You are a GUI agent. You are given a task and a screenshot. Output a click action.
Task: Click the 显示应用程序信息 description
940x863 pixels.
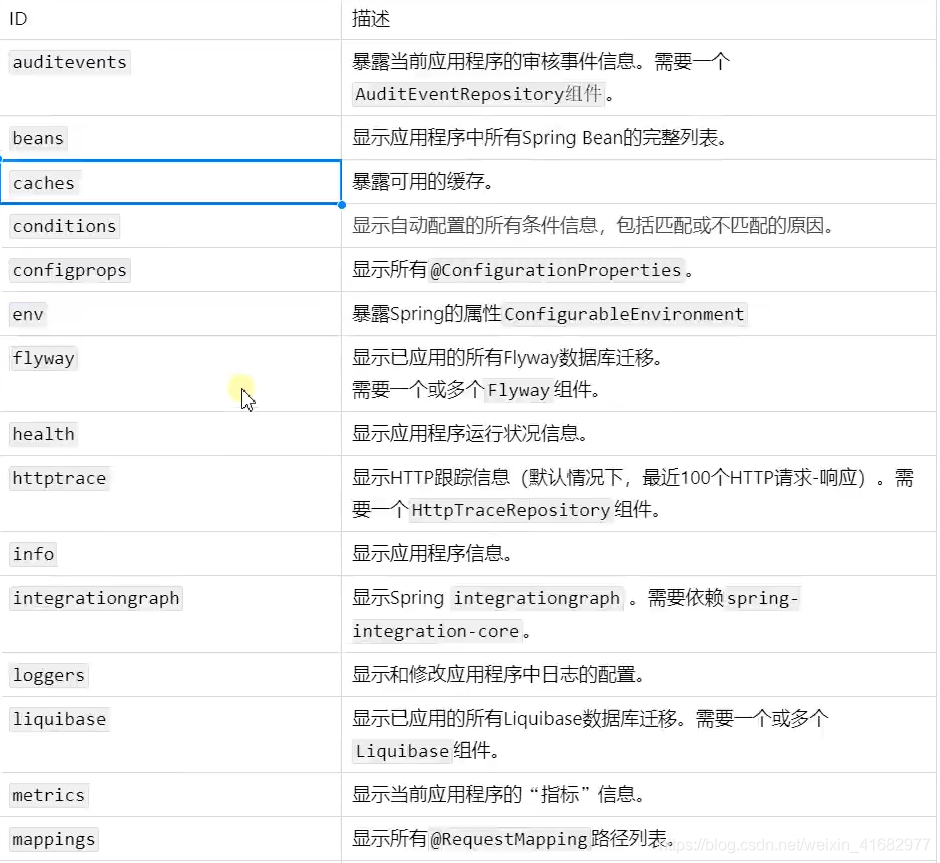point(432,553)
